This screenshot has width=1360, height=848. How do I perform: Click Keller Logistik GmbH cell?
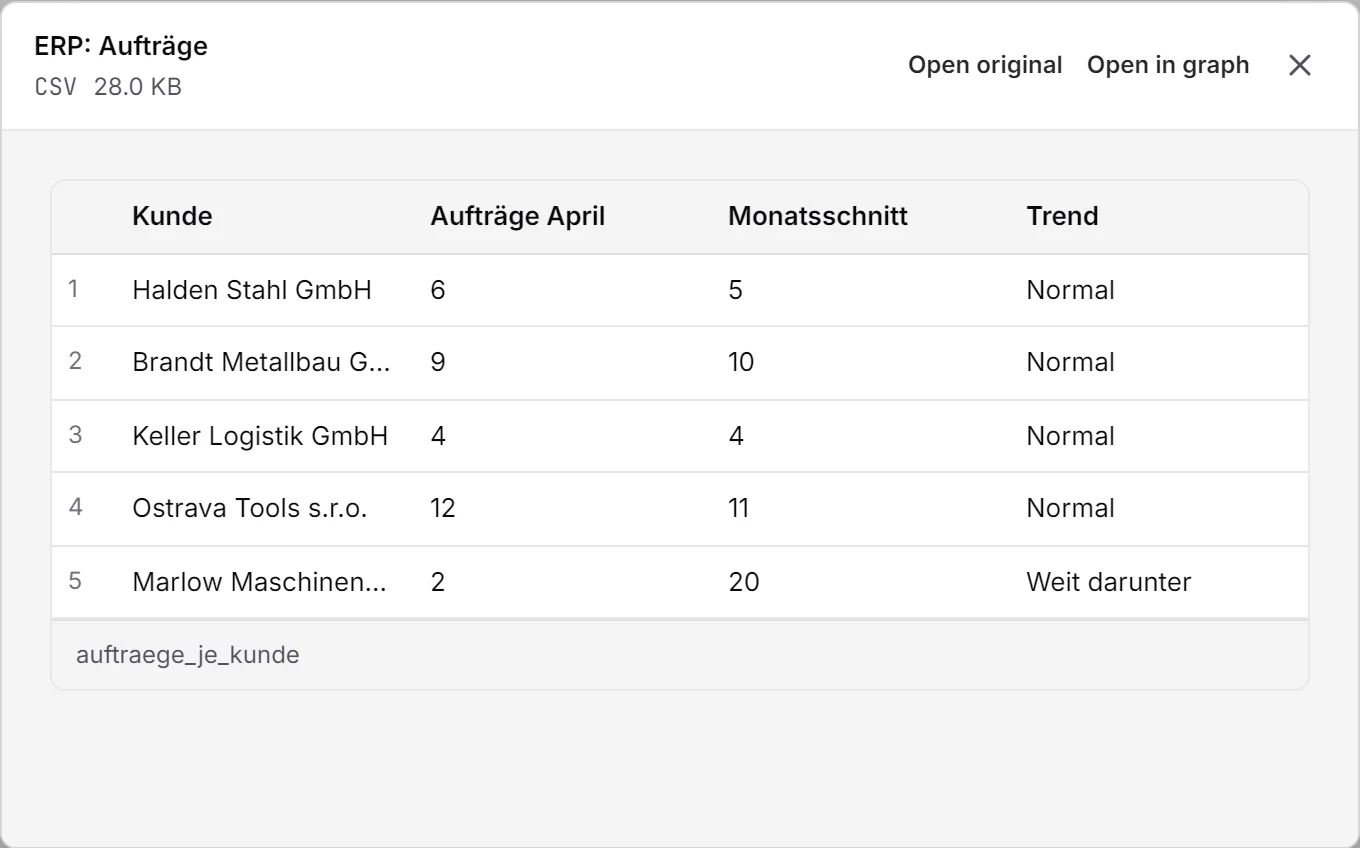point(260,436)
